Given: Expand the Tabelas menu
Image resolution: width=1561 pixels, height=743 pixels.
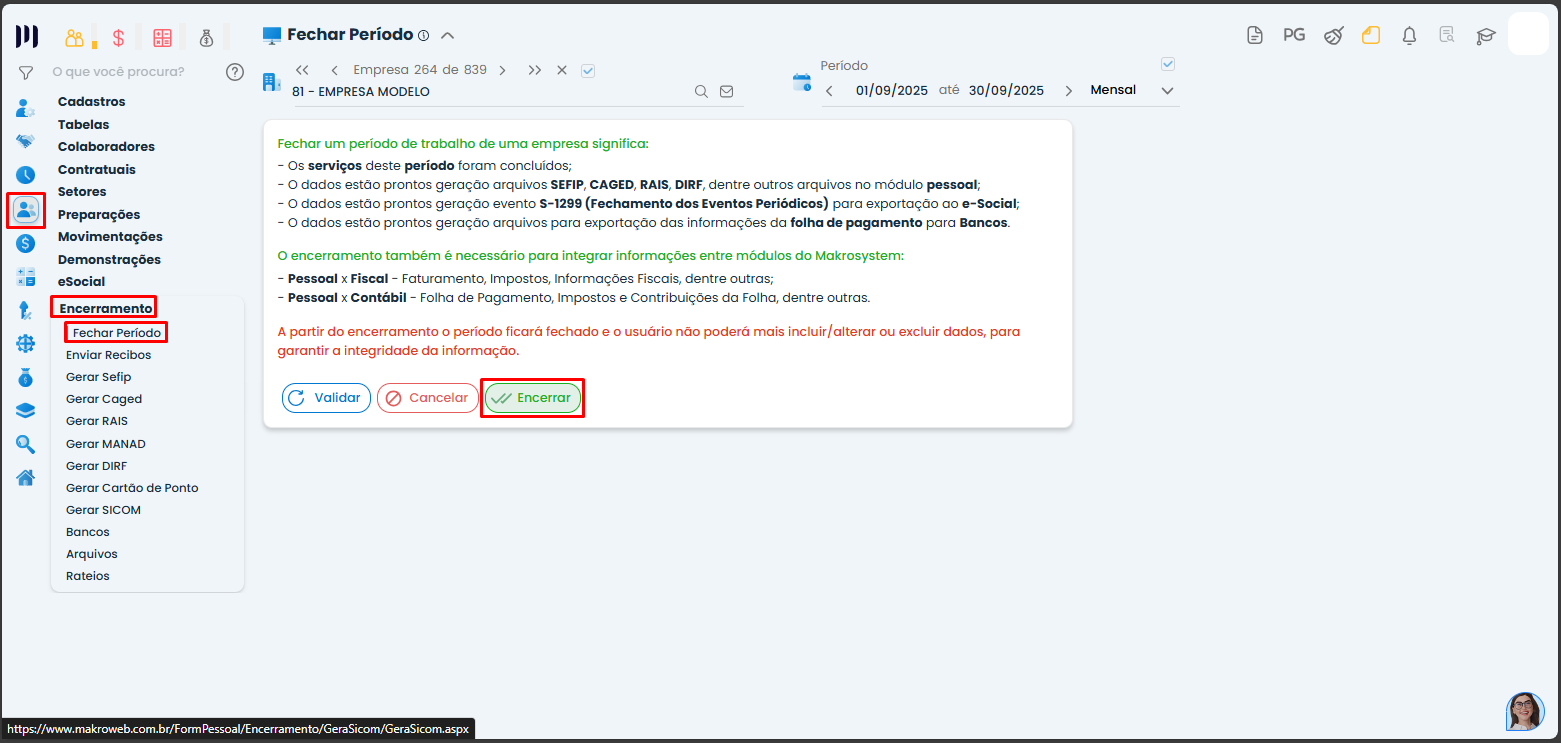Looking at the screenshot, I should [x=84, y=125].
